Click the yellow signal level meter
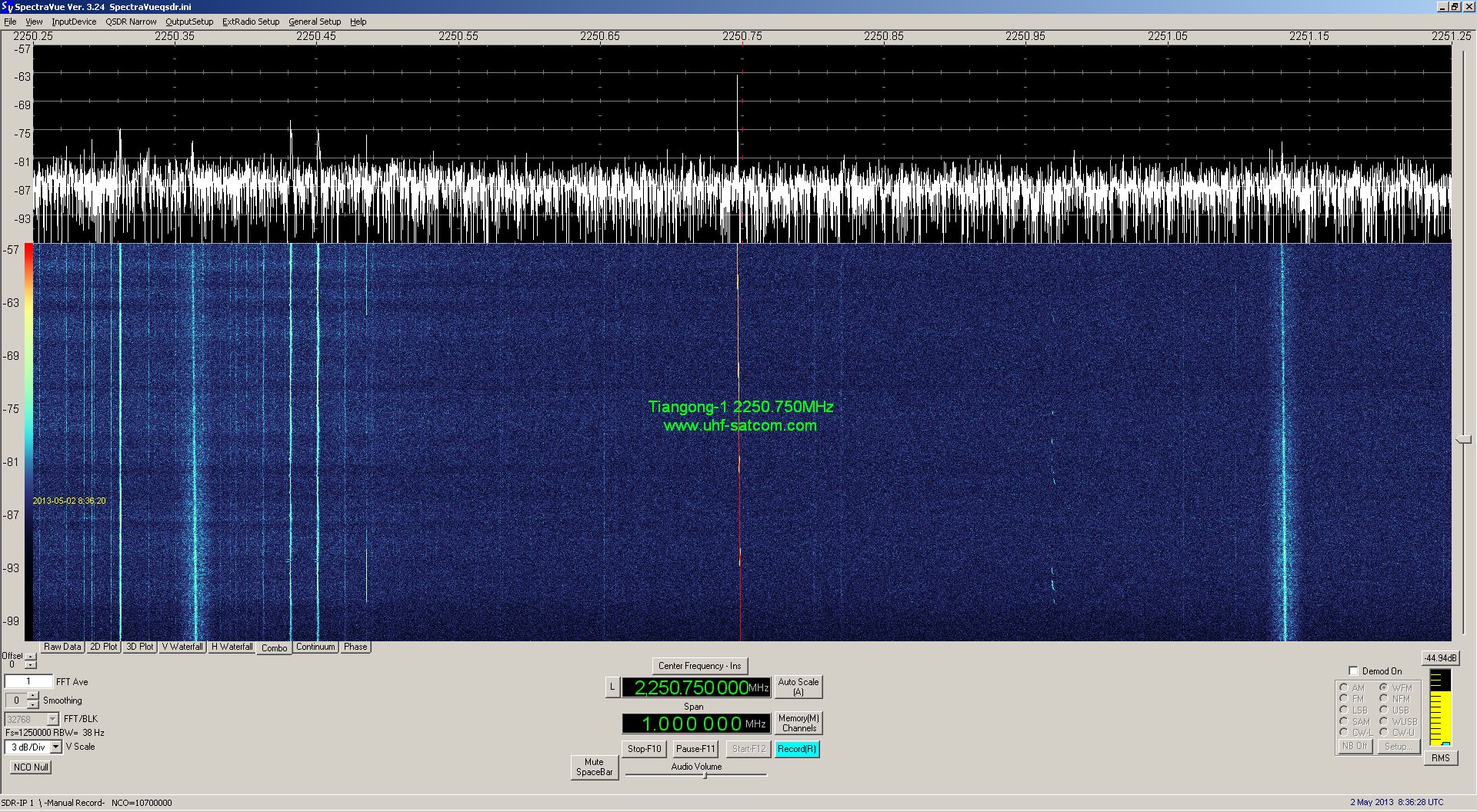The image size is (1477, 812). pyautogui.click(x=1440, y=707)
